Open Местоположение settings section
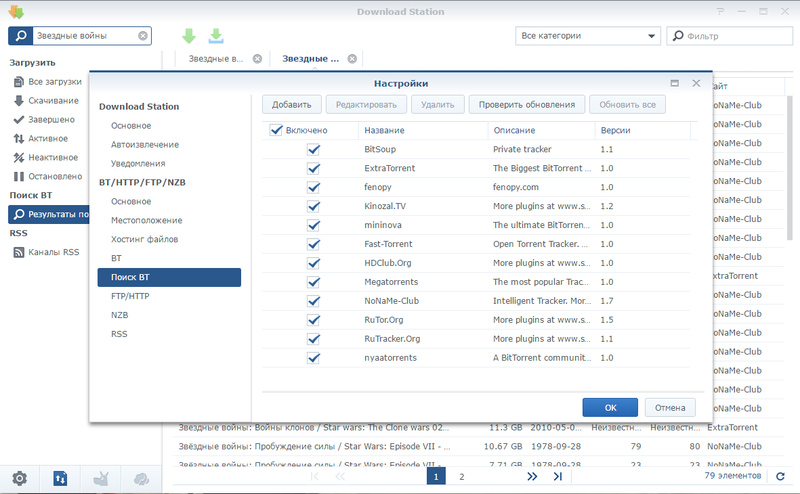 [146, 220]
